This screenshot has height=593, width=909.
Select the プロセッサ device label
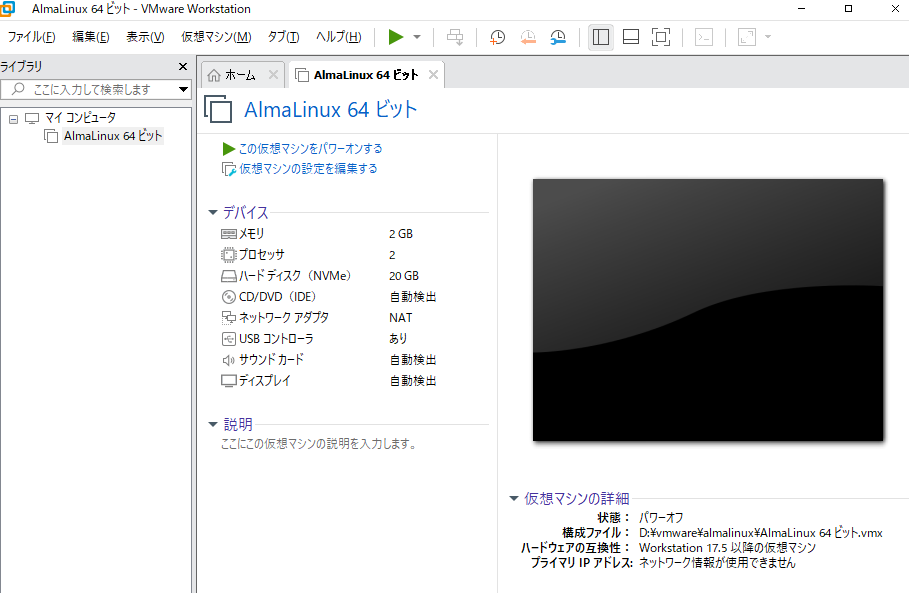(261, 254)
